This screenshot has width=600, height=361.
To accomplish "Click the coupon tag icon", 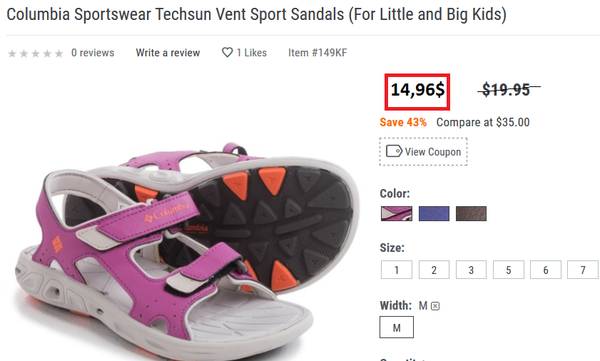I will point(394,151).
